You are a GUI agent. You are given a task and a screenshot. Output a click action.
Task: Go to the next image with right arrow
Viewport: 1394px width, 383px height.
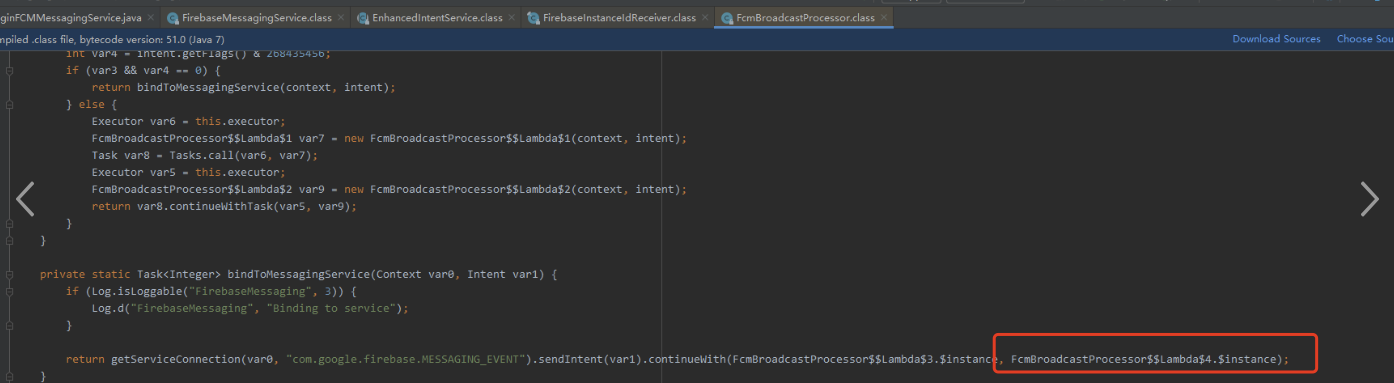pos(1369,200)
